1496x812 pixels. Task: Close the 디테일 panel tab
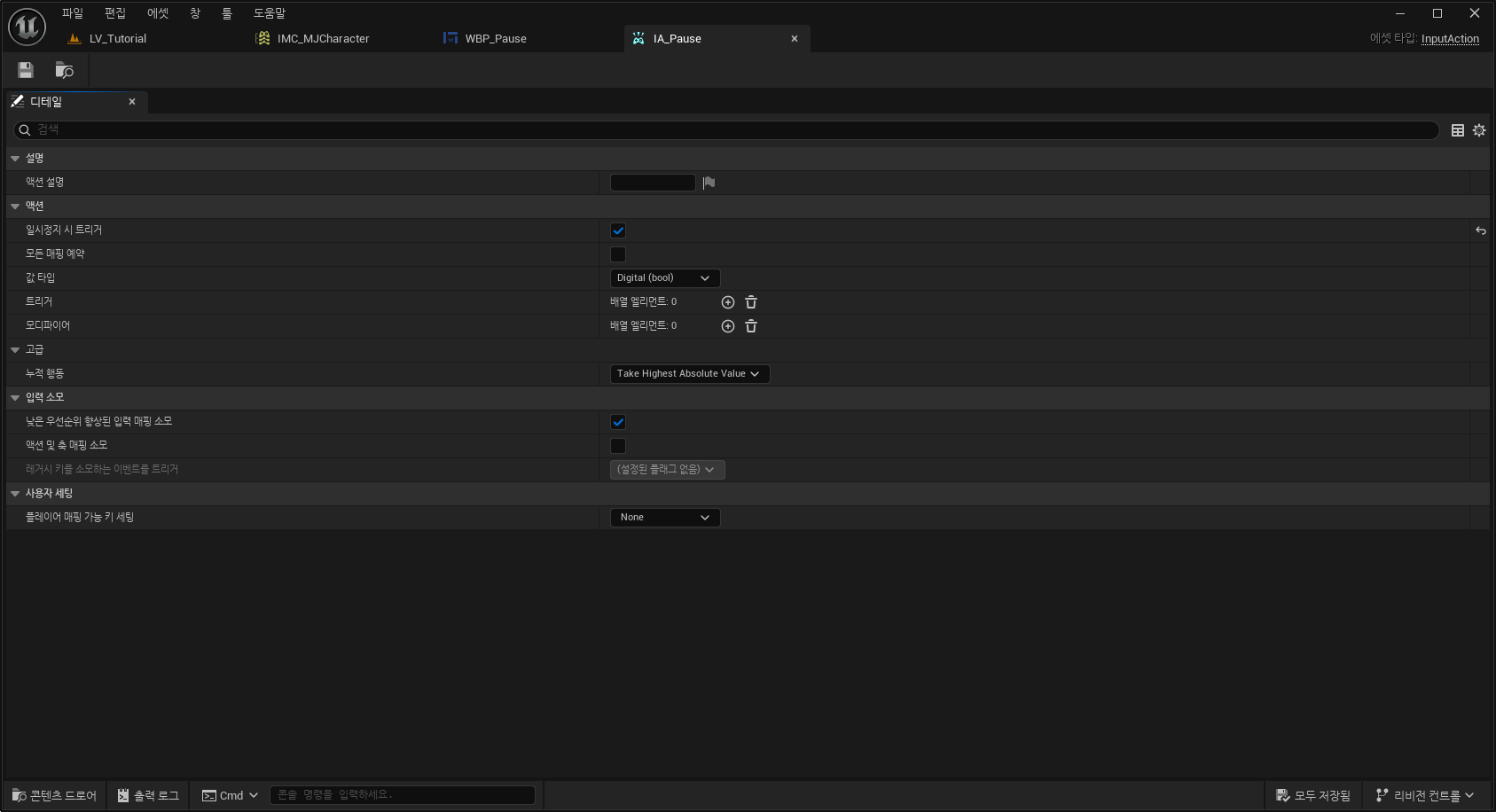pyautogui.click(x=132, y=102)
